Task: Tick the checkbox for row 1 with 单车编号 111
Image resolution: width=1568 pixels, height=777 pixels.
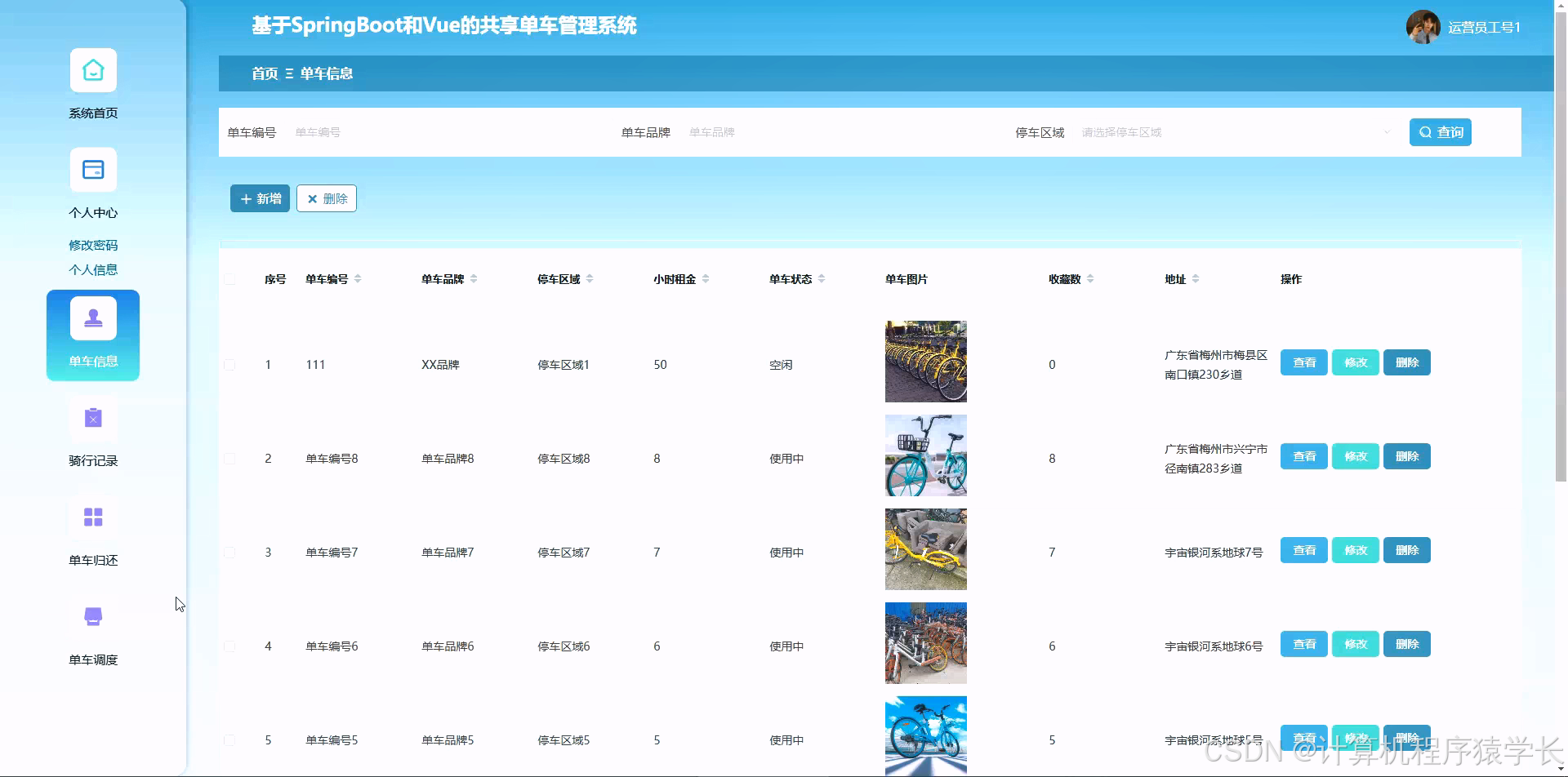Action: (229, 365)
